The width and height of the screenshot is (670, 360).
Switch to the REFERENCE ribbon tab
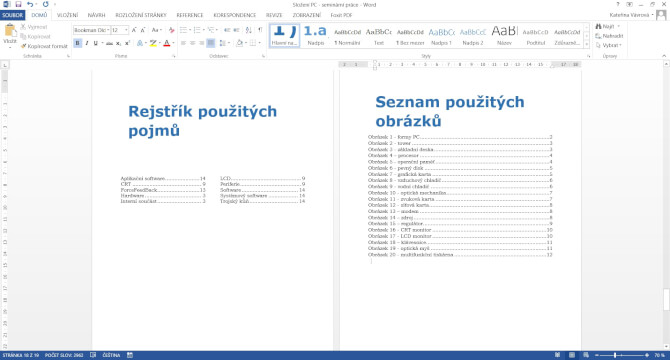[x=190, y=15]
